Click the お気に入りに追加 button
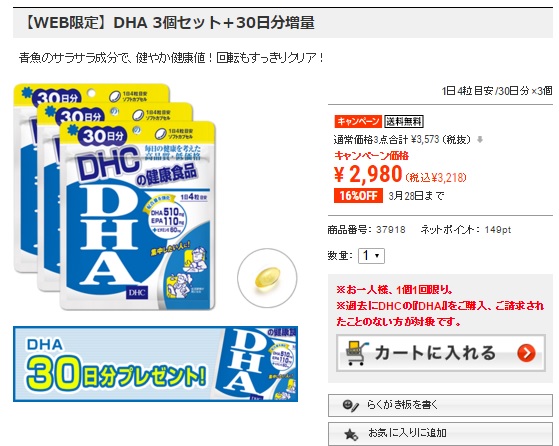Screen dimensions: 559x446 [440, 434]
